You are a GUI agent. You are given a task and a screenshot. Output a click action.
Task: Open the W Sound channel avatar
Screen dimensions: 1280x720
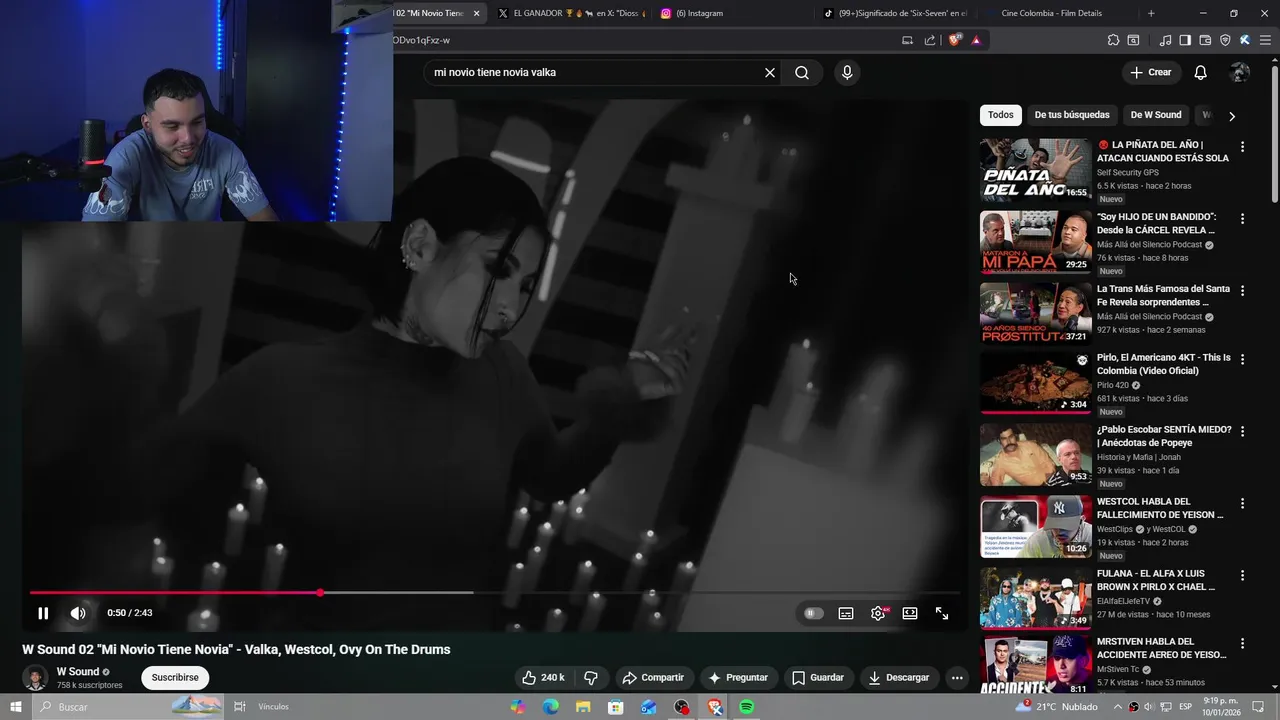pyautogui.click(x=35, y=677)
